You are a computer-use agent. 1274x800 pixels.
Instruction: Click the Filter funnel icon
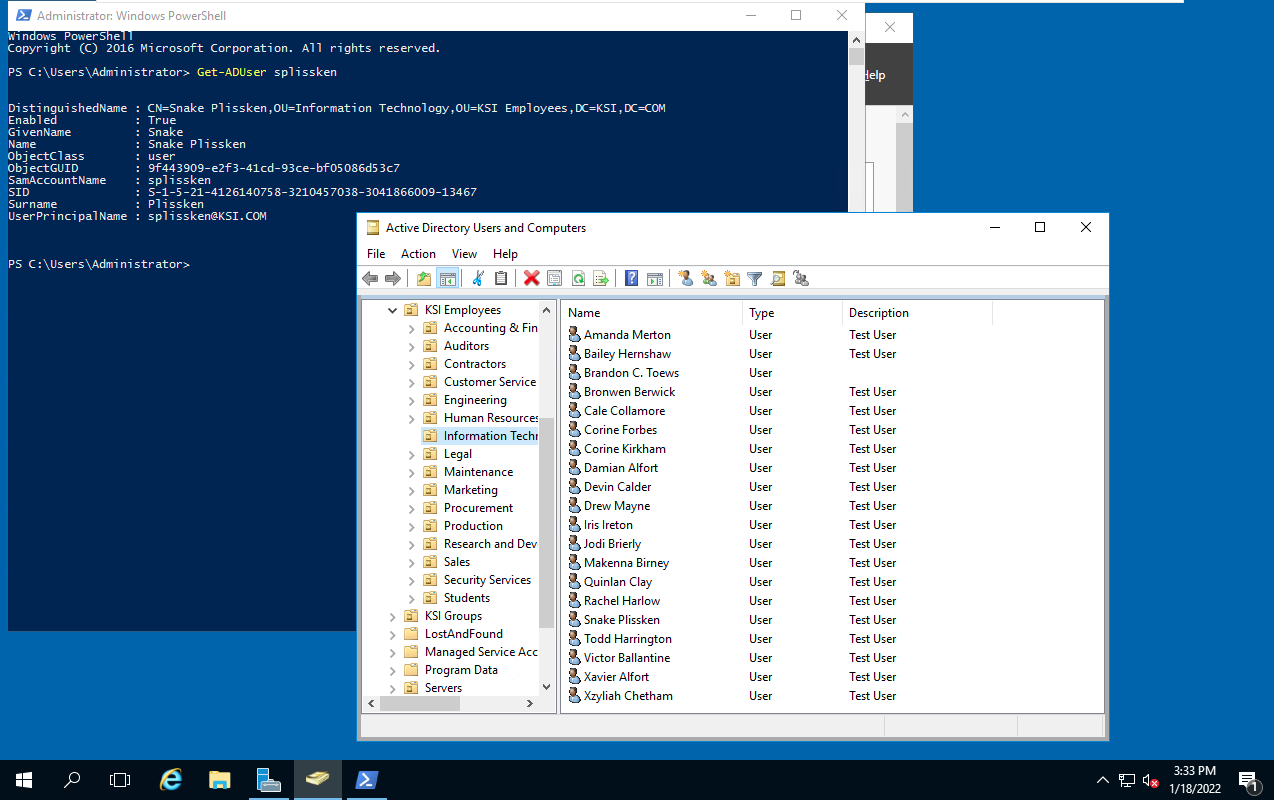click(x=755, y=279)
